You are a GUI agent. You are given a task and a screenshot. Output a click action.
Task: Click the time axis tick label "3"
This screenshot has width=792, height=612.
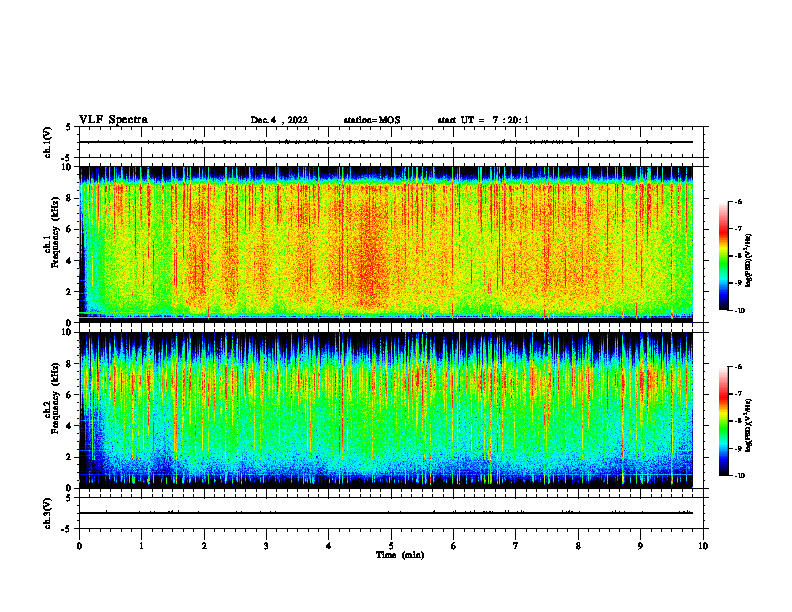266,546
